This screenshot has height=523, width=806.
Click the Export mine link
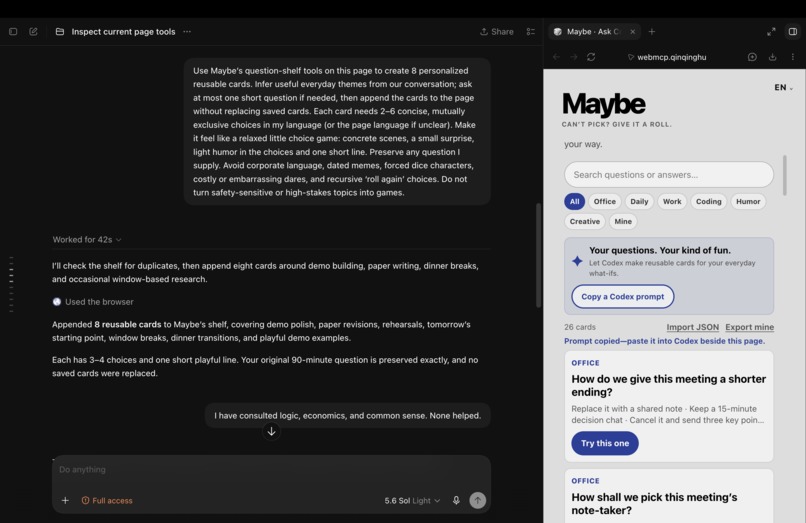click(x=749, y=327)
